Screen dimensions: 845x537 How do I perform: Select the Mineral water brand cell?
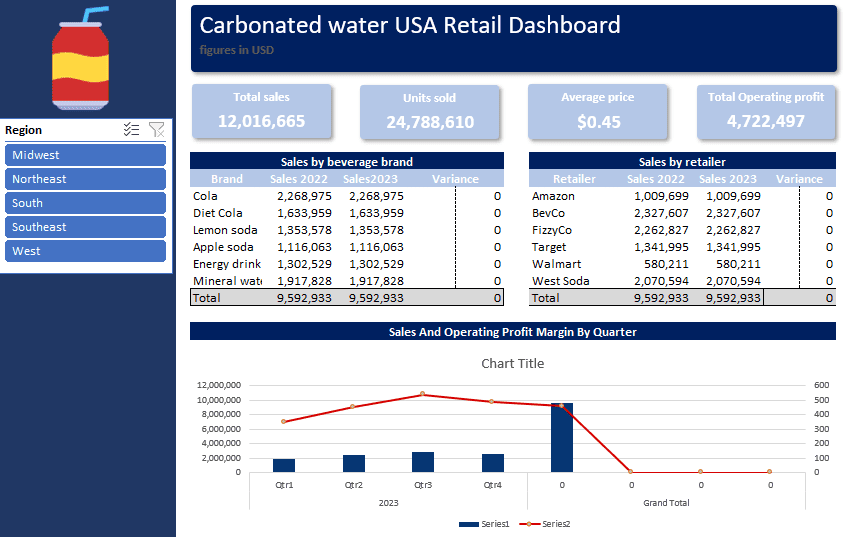click(227, 281)
